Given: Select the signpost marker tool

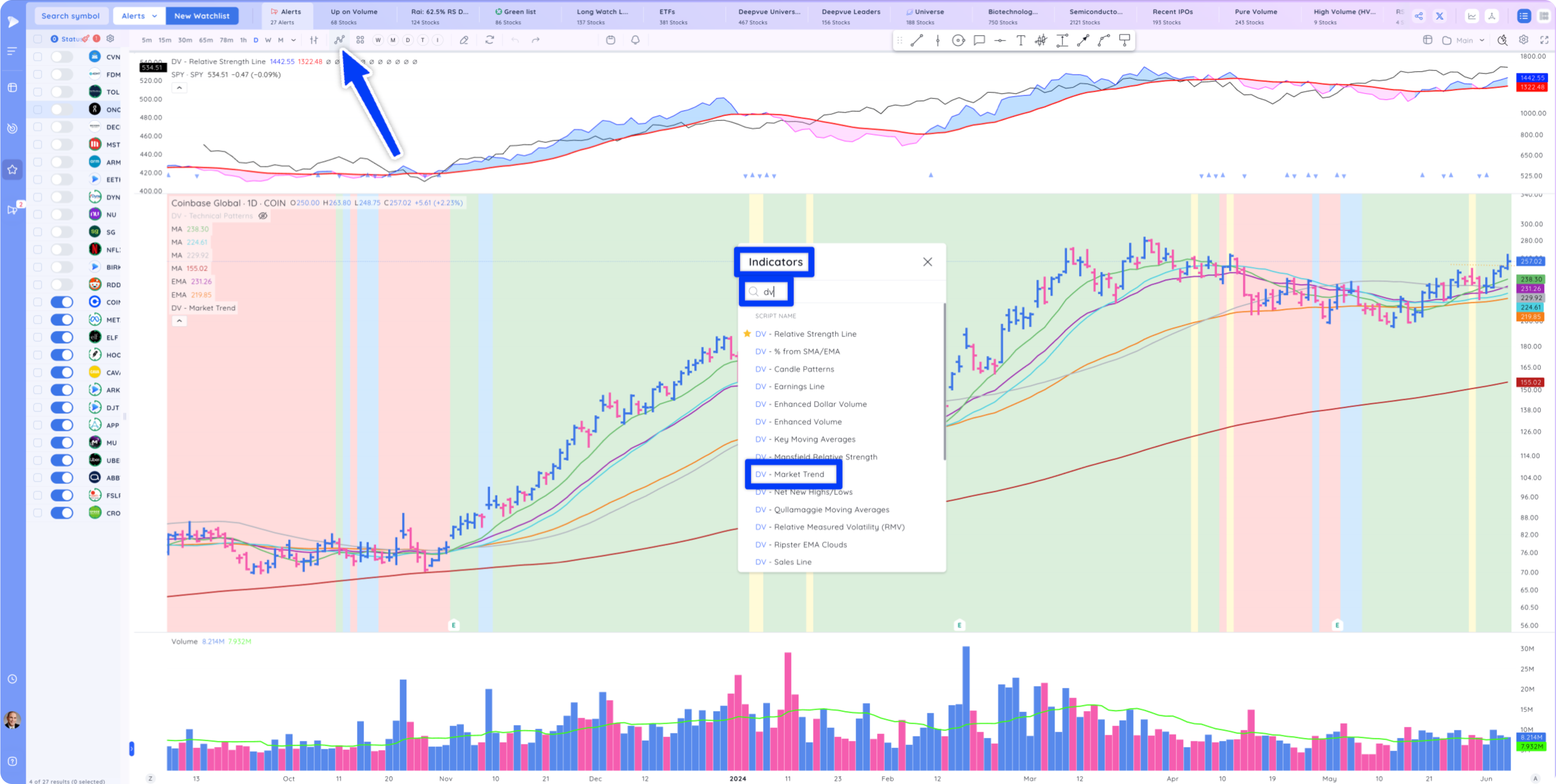Looking at the screenshot, I should pos(1125,40).
